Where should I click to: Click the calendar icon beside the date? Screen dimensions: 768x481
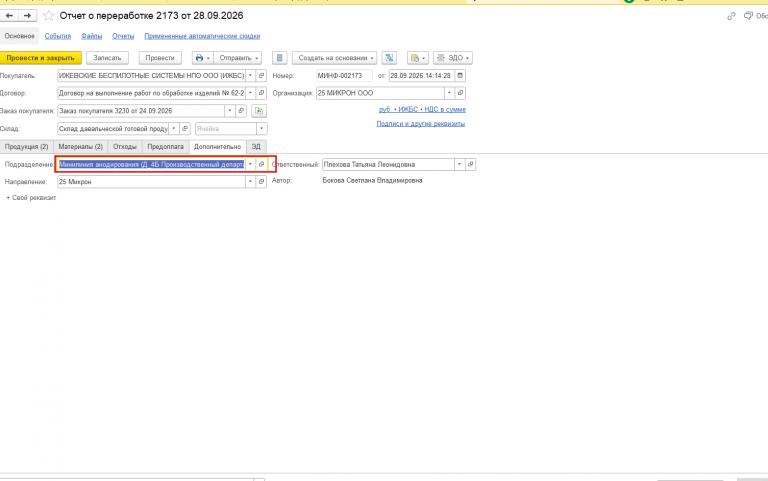460,76
